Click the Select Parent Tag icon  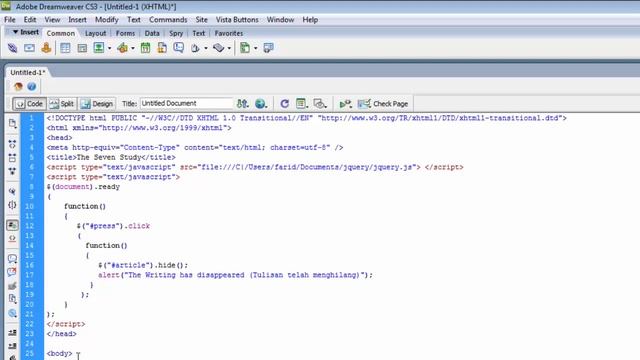point(12,191)
